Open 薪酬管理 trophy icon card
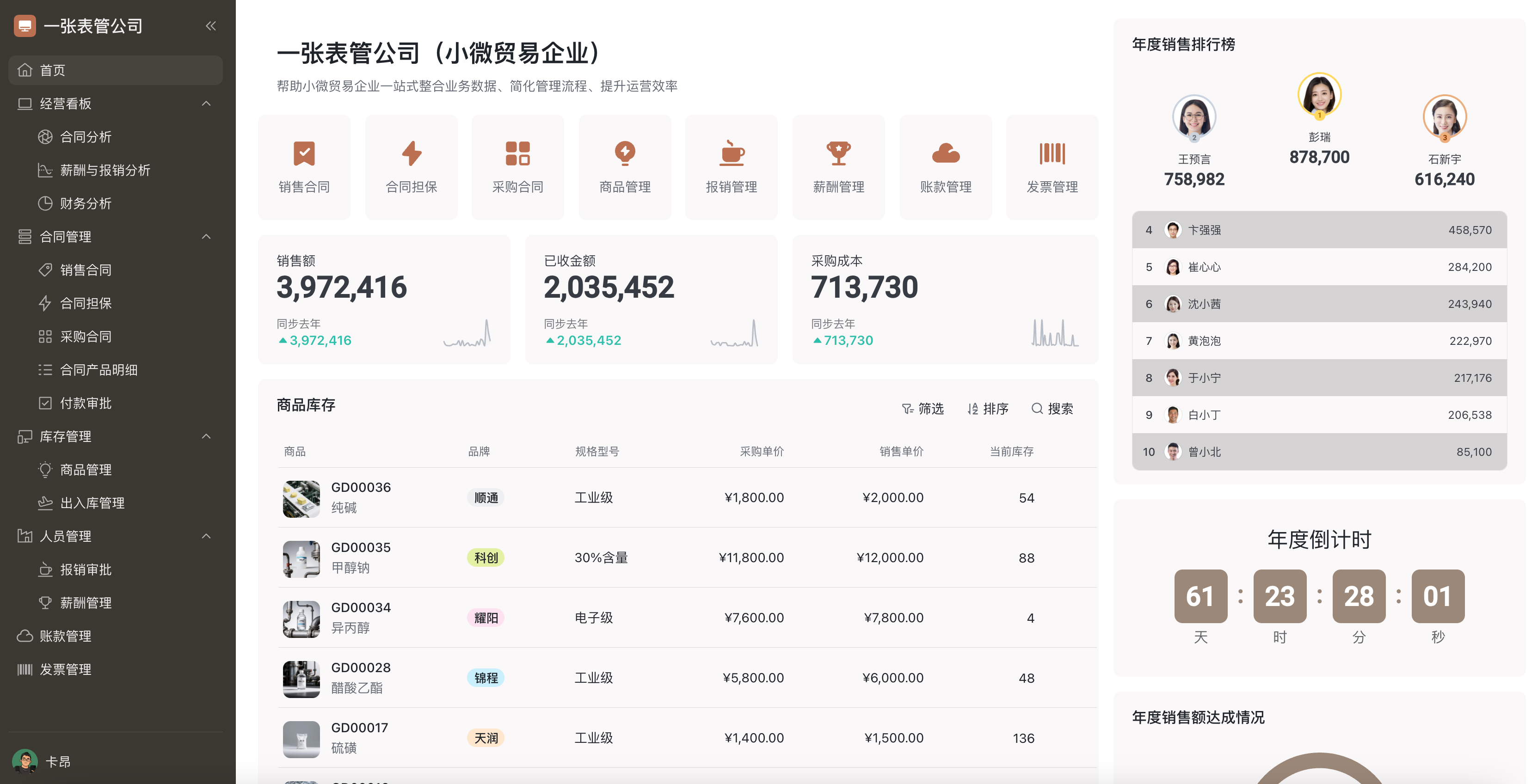Screen dimensions: 1538x784 pyautogui.click(x=838, y=153)
